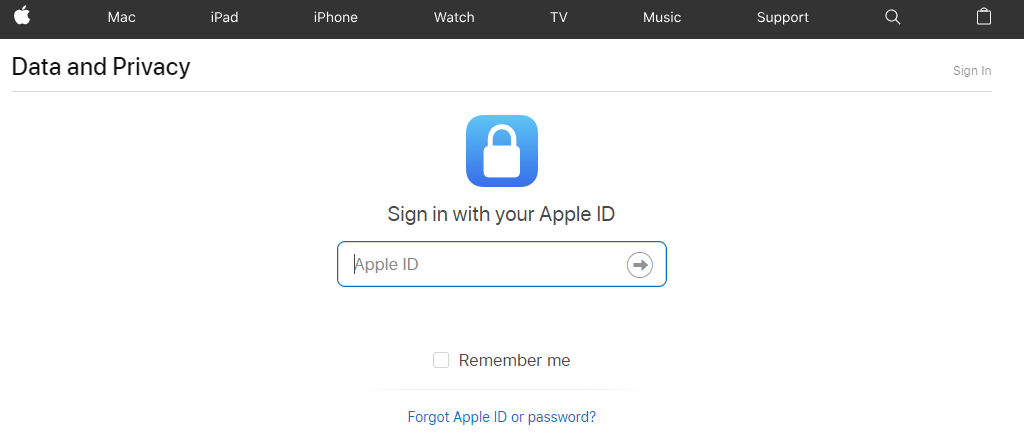Open search with the magnifier icon

(x=893, y=17)
